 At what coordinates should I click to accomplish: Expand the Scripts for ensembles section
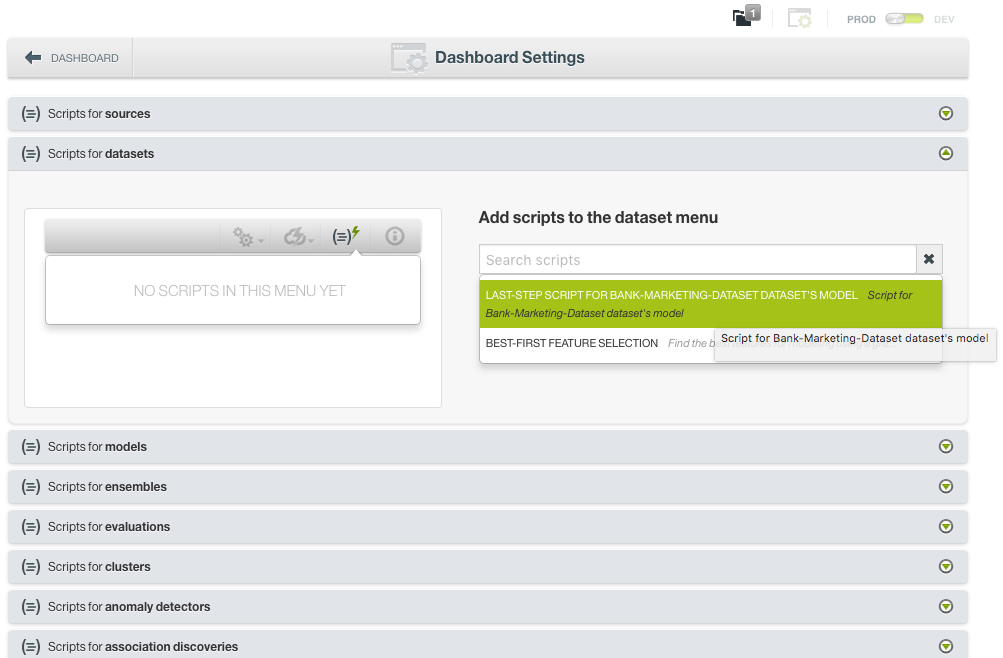(945, 486)
